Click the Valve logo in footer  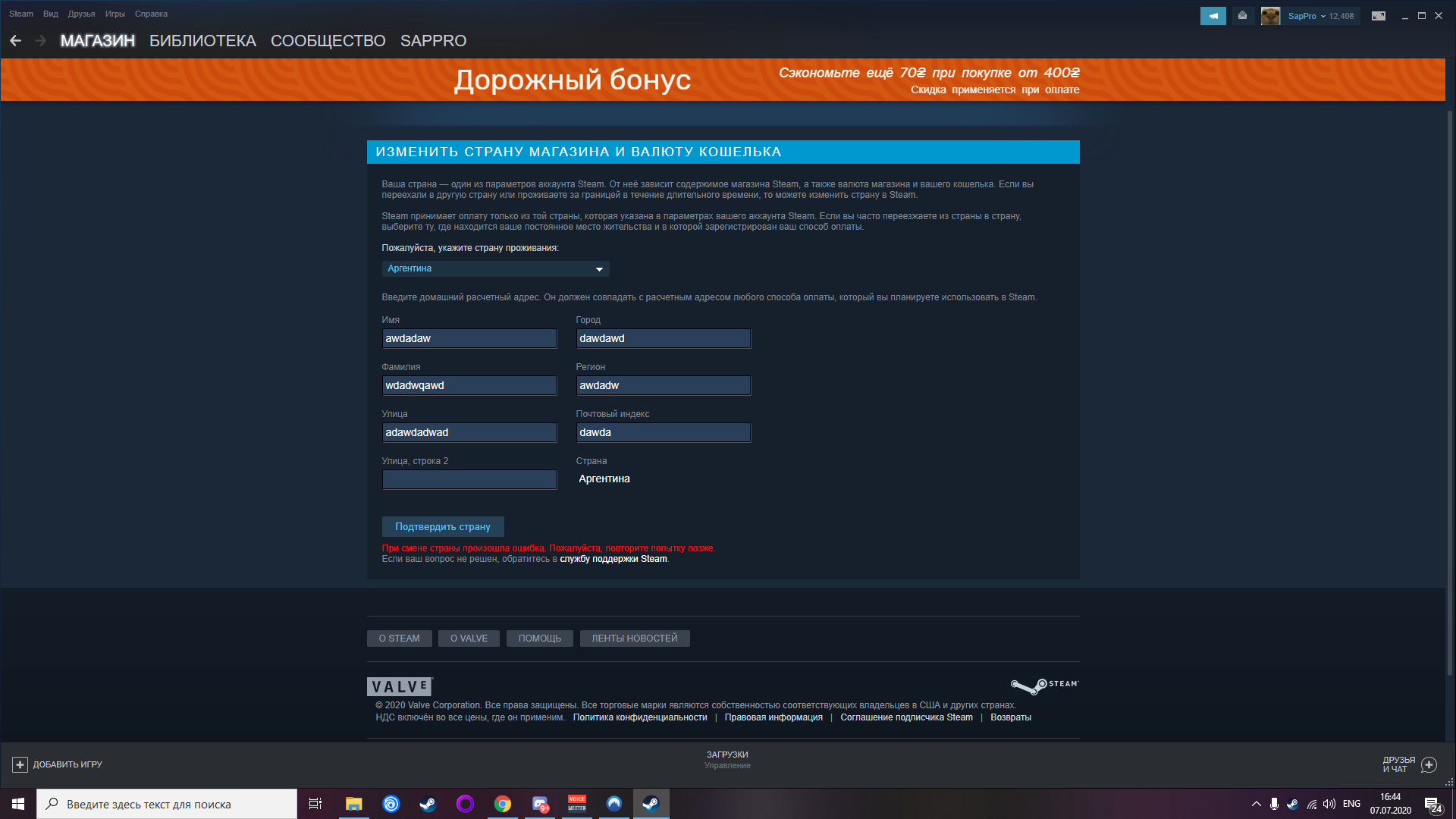[400, 686]
